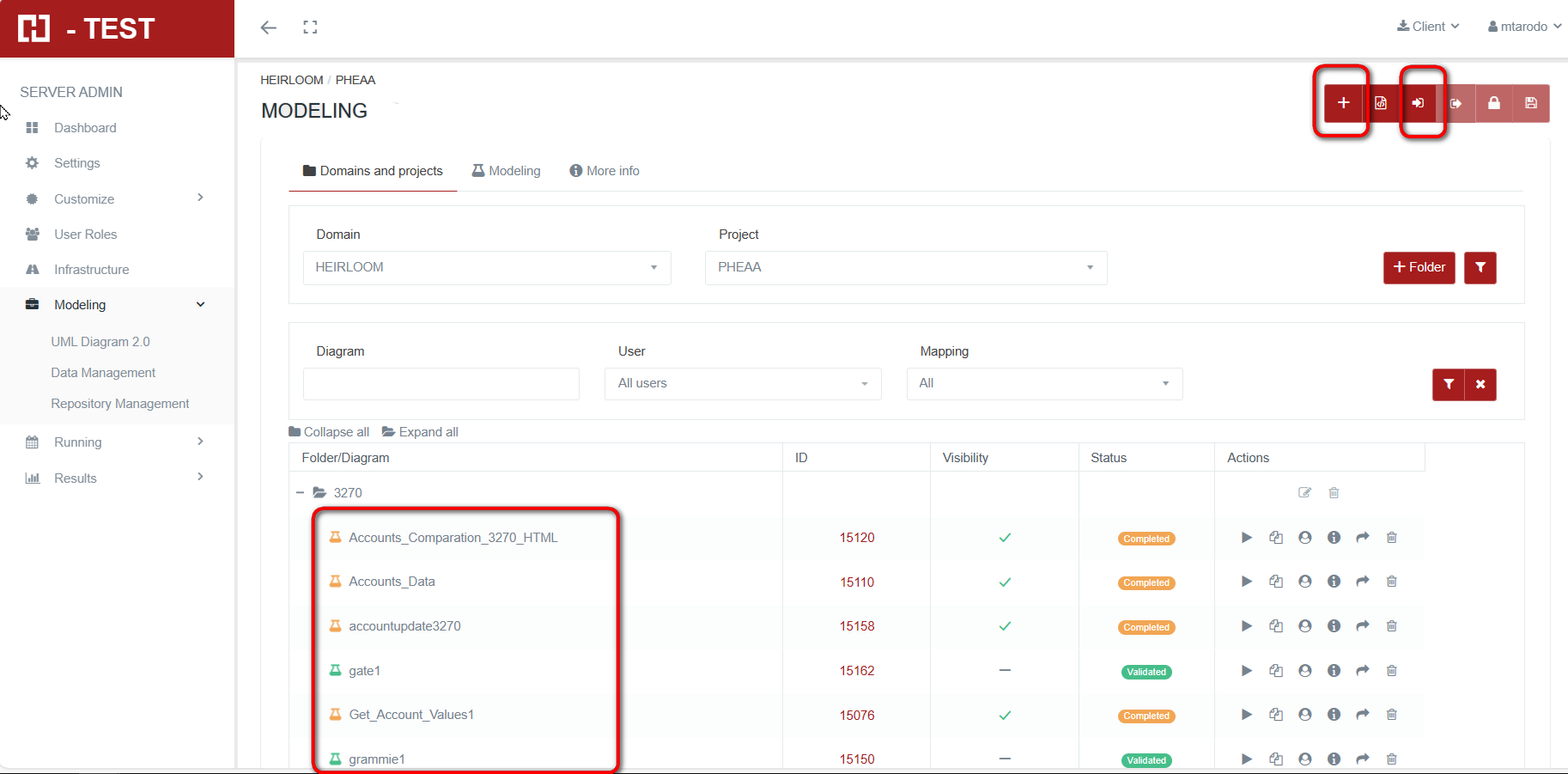Click the share arrow for Get_Account_Values1
This screenshot has width=1568, height=774.
(x=1362, y=715)
